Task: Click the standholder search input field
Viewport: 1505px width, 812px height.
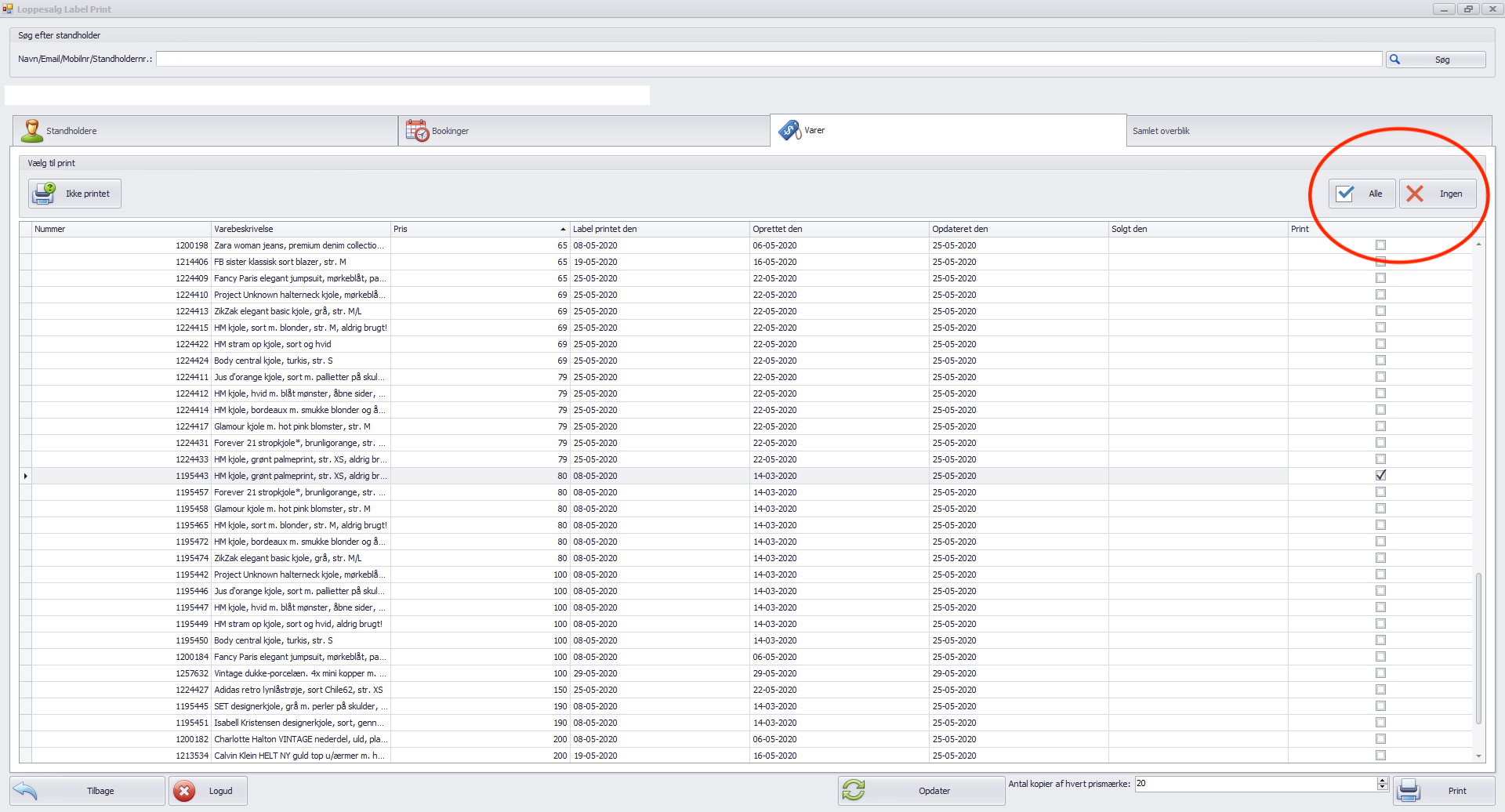Action: [769, 59]
